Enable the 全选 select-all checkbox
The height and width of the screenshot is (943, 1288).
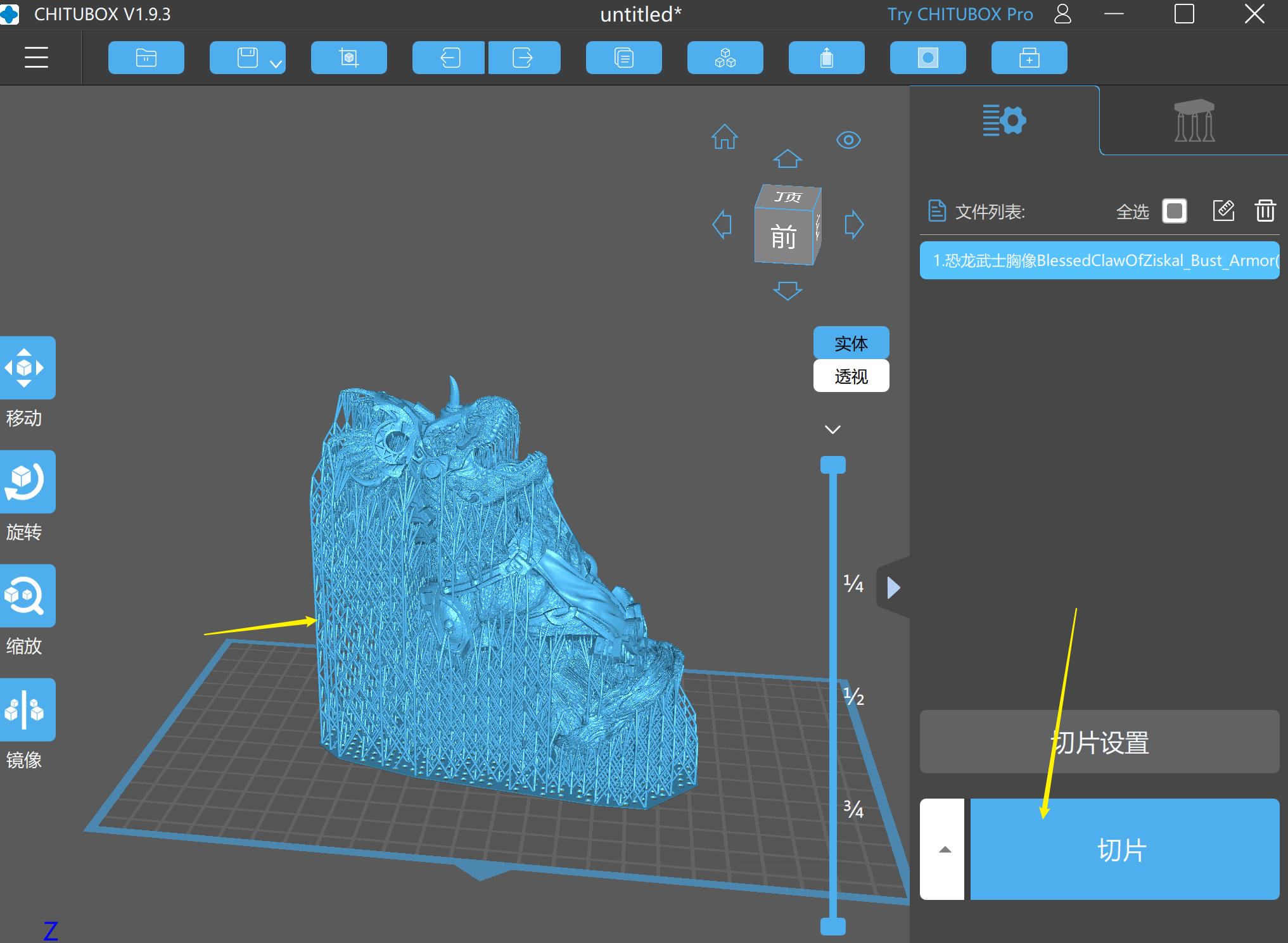point(1173,212)
